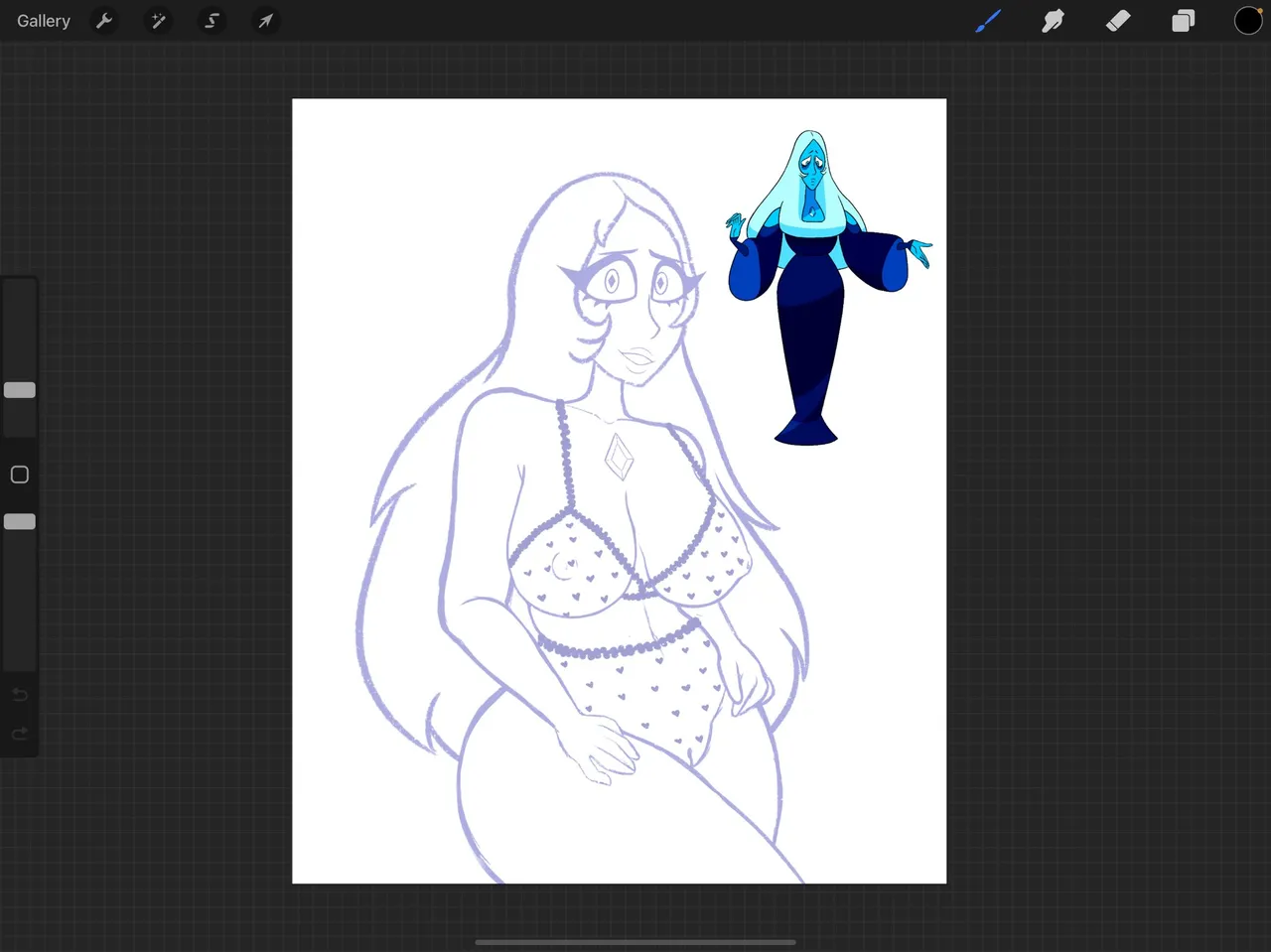Open the black color picker swatch
The height and width of the screenshot is (952, 1271).
(x=1248, y=21)
